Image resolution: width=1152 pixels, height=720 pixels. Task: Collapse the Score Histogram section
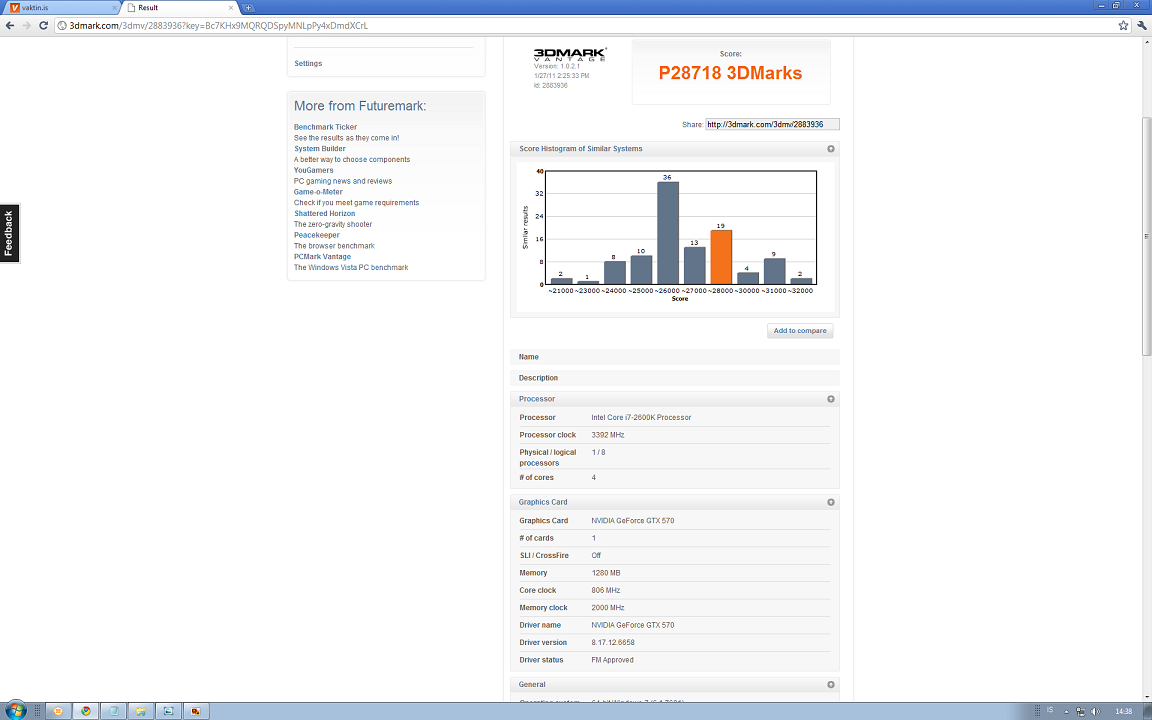pos(830,149)
